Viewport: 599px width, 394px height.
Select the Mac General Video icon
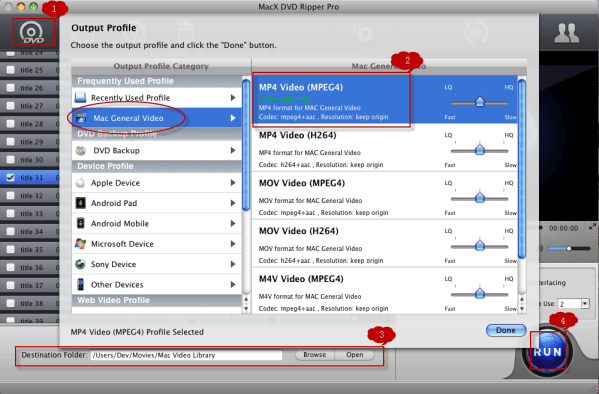click(x=81, y=118)
